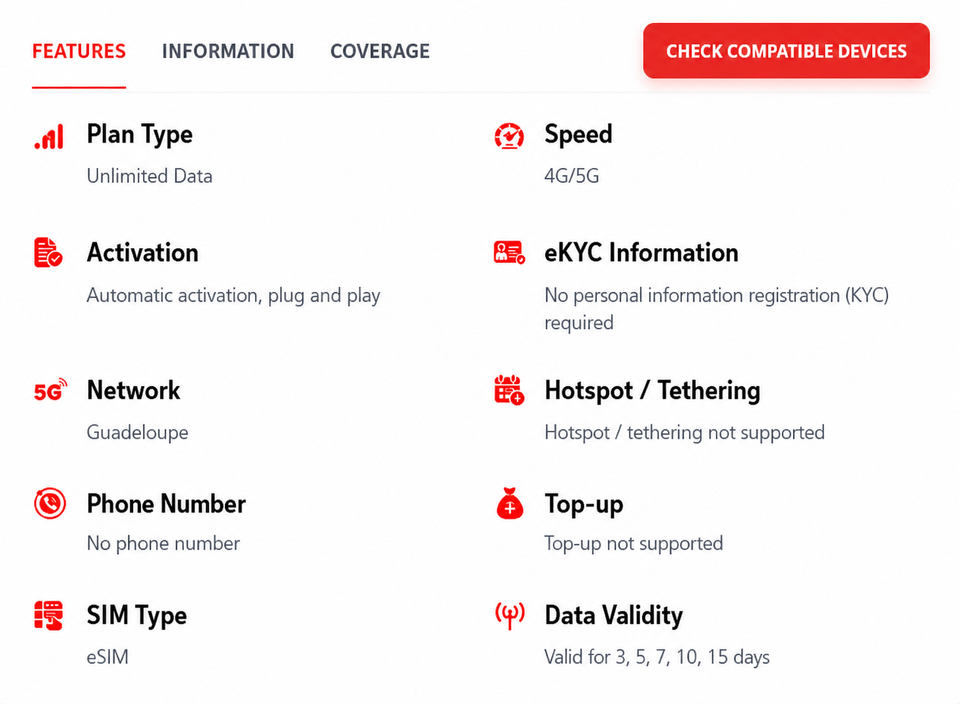This screenshot has width=960, height=704.
Task: Click the eKYC Information ID card icon
Action: pos(509,252)
